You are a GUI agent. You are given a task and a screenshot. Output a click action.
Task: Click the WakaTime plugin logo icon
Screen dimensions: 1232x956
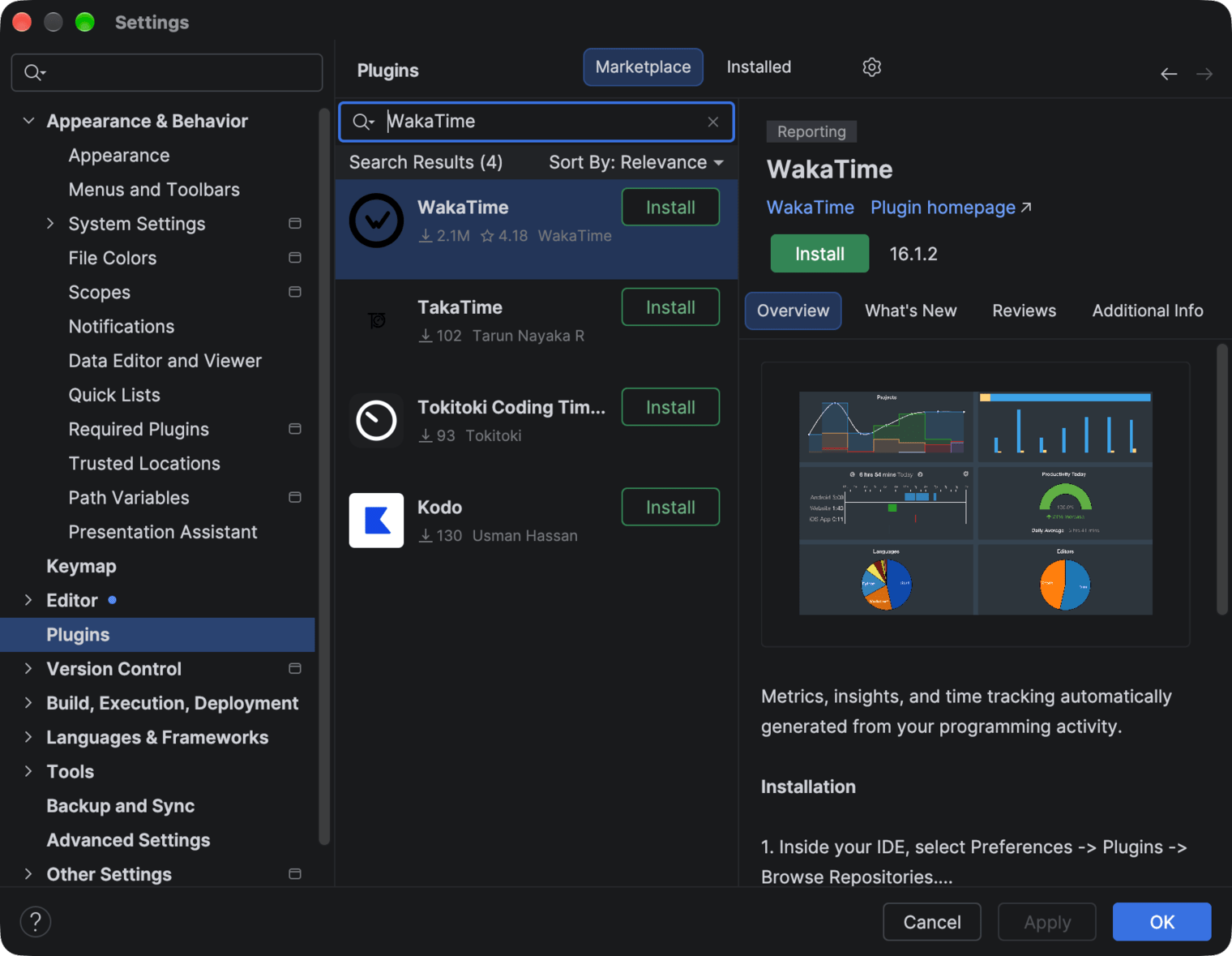(x=376, y=221)
